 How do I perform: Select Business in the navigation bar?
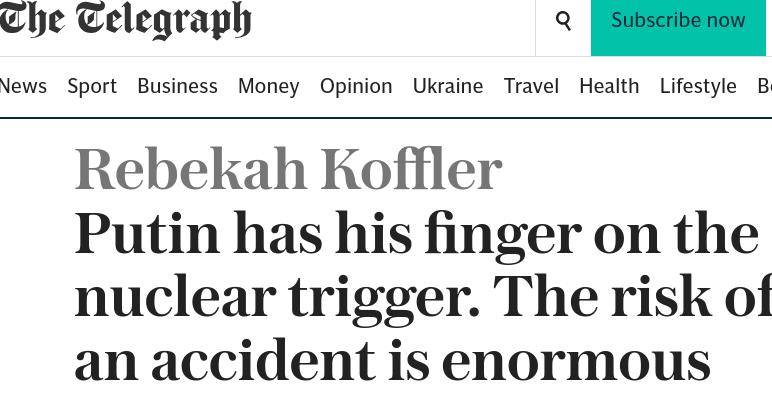[177, 86]
